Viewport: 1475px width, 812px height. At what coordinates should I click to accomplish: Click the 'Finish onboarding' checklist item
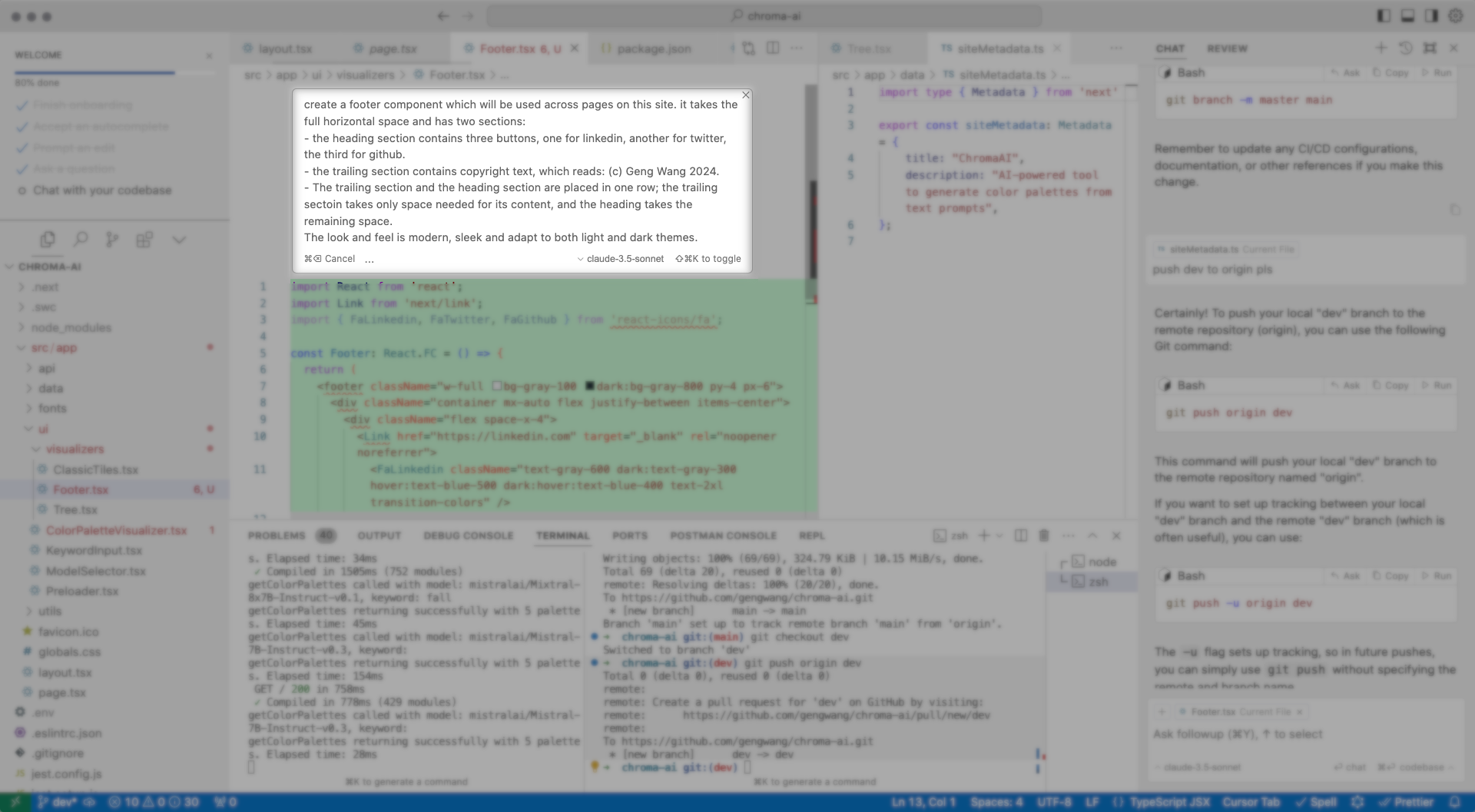click(x=82, y=105)
